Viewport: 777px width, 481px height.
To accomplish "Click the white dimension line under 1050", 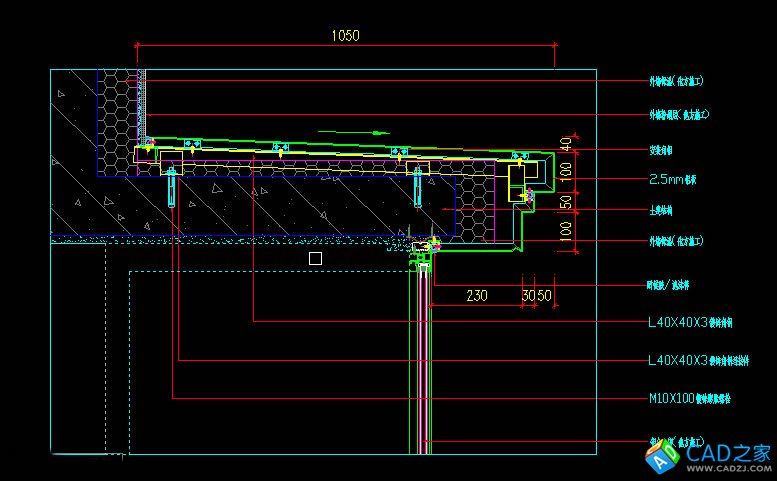I will 345,45.
